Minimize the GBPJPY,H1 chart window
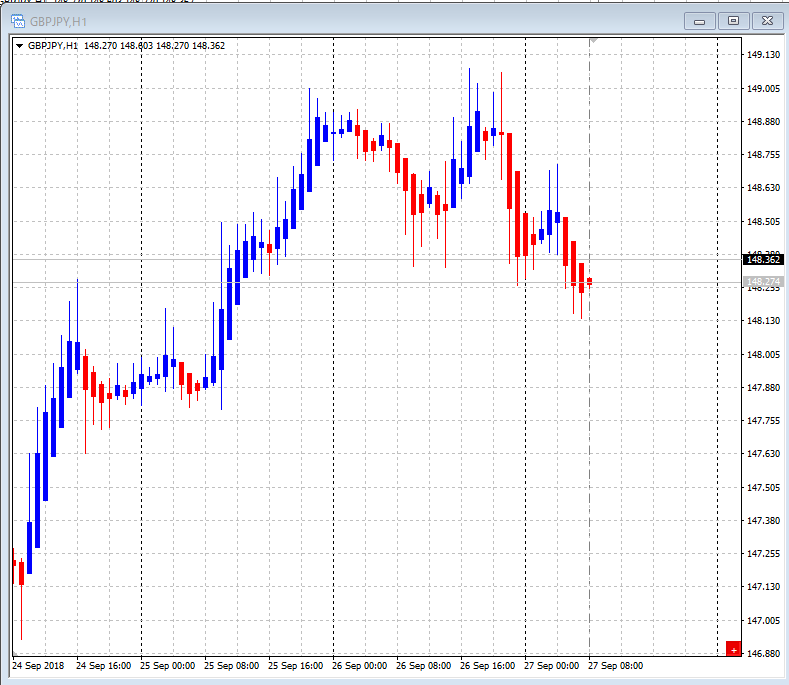This screenshot has height=685, width=789. coord(699,21)
